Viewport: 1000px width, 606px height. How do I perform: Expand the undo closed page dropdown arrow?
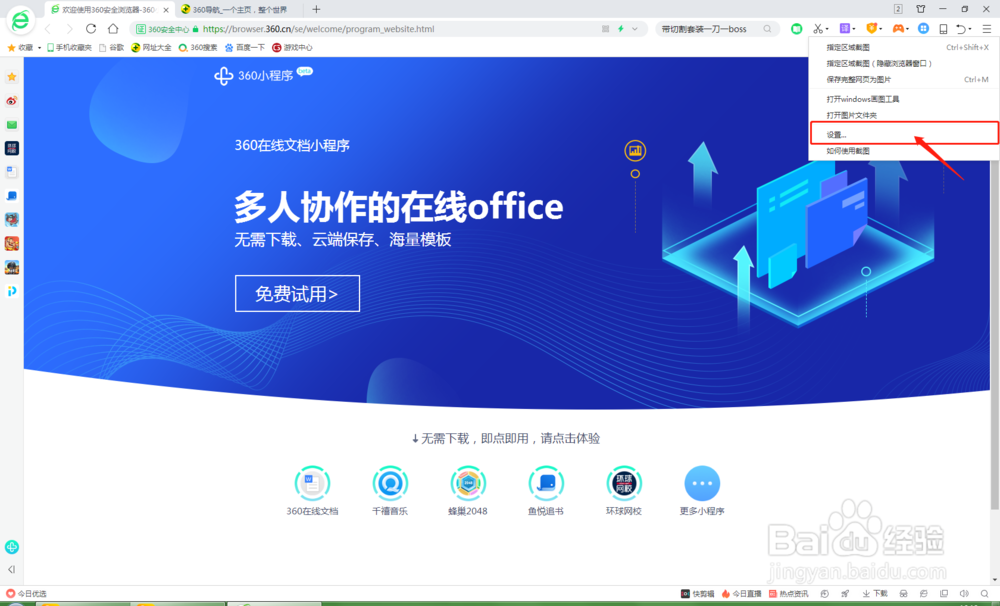point(970,29)
